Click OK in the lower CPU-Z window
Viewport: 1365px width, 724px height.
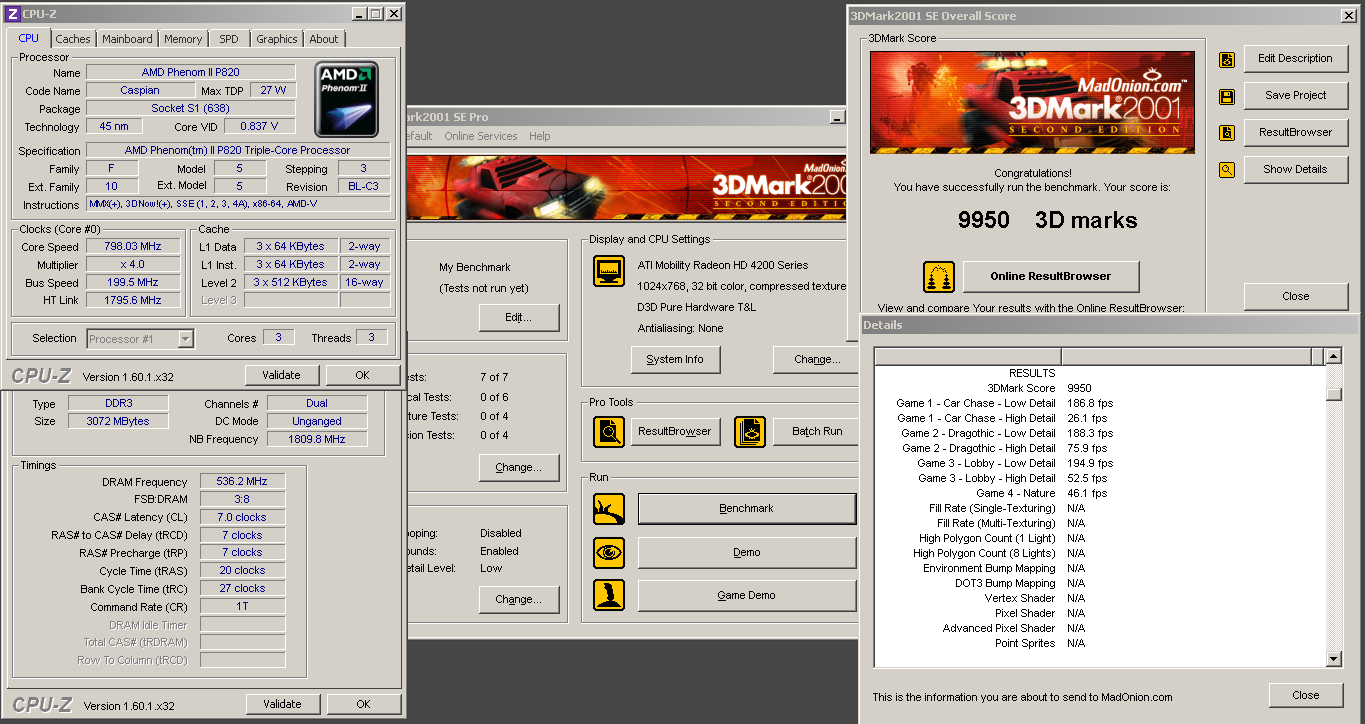click(x=363, y=704)
